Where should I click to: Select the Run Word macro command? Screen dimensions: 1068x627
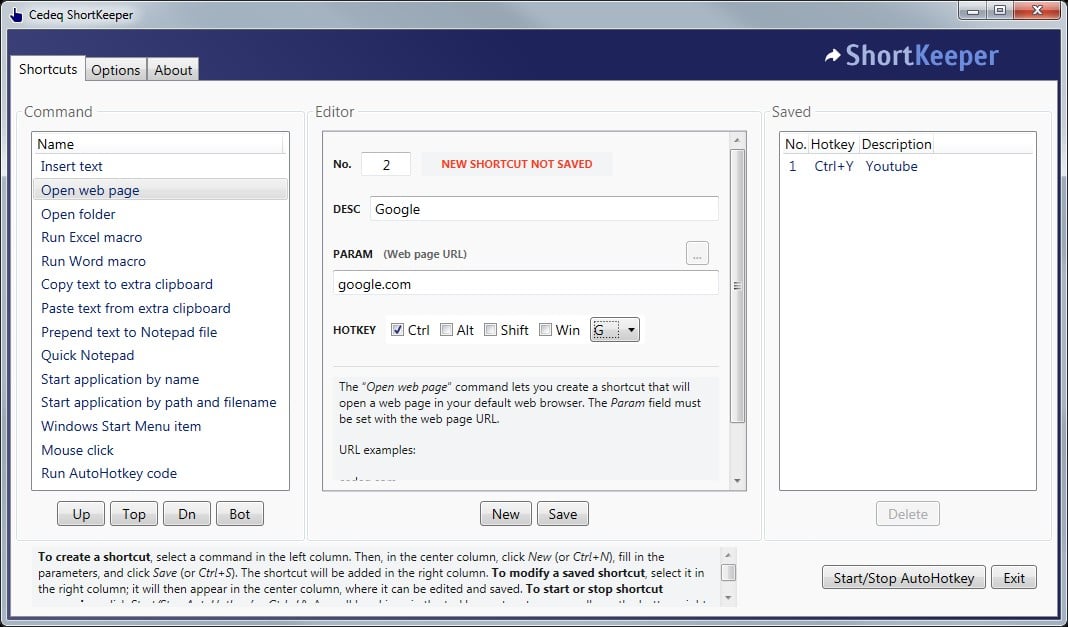pos(160,261)
